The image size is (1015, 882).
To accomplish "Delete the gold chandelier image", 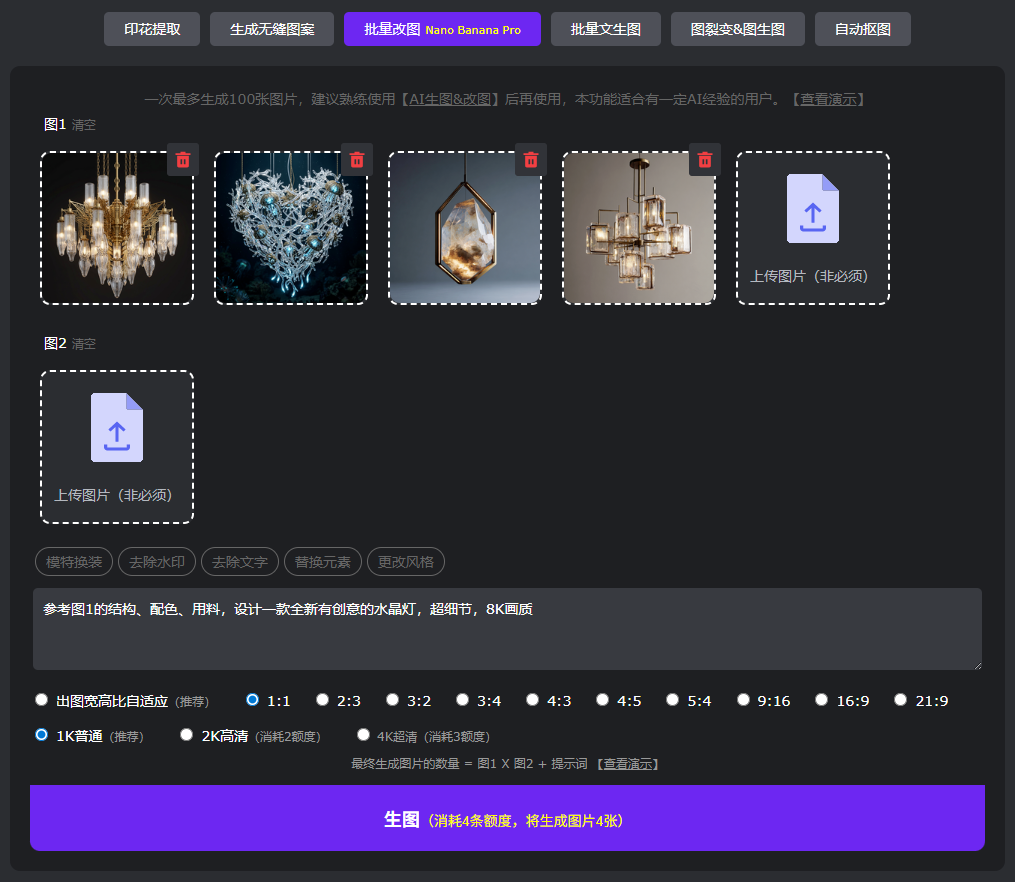I will click(x=182, y=160).
